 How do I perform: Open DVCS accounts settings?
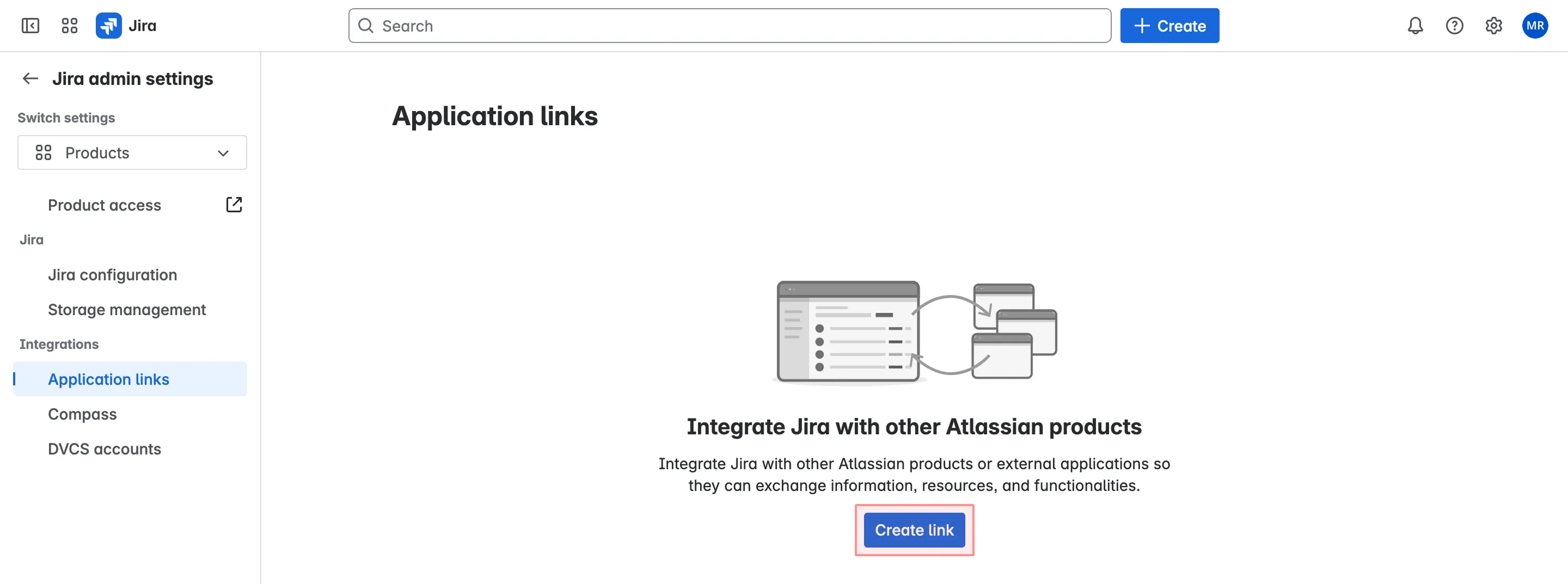(104, 449)
